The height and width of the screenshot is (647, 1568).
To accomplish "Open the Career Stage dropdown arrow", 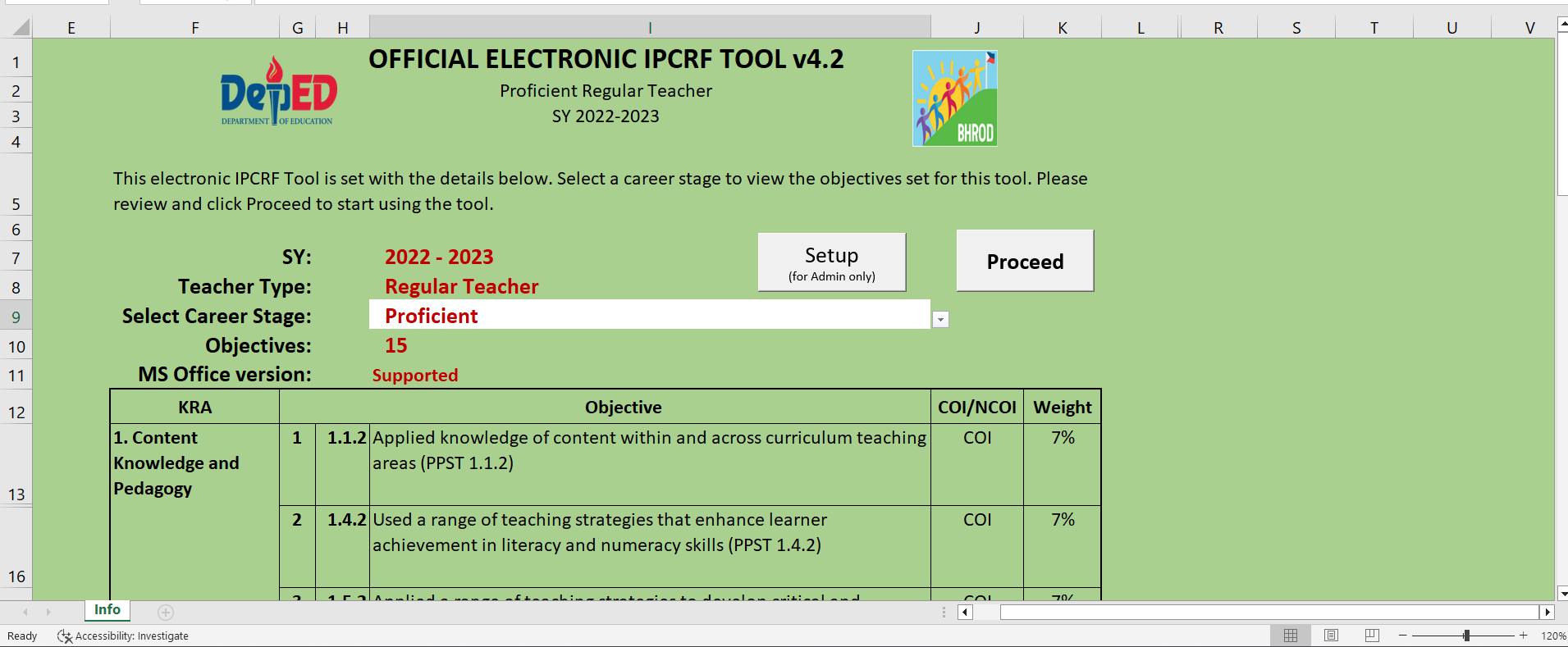I will coord(940,320).
